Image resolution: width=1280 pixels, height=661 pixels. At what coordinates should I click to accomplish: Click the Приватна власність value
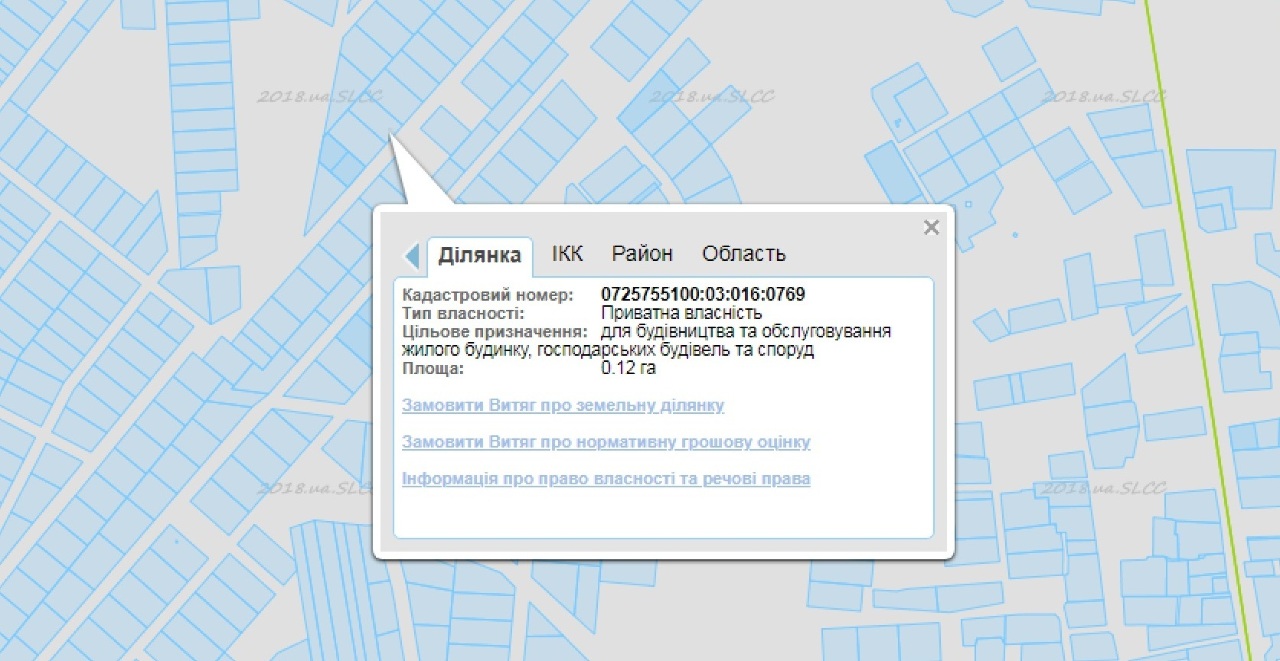pyautogui.click(x=681, y=314)
